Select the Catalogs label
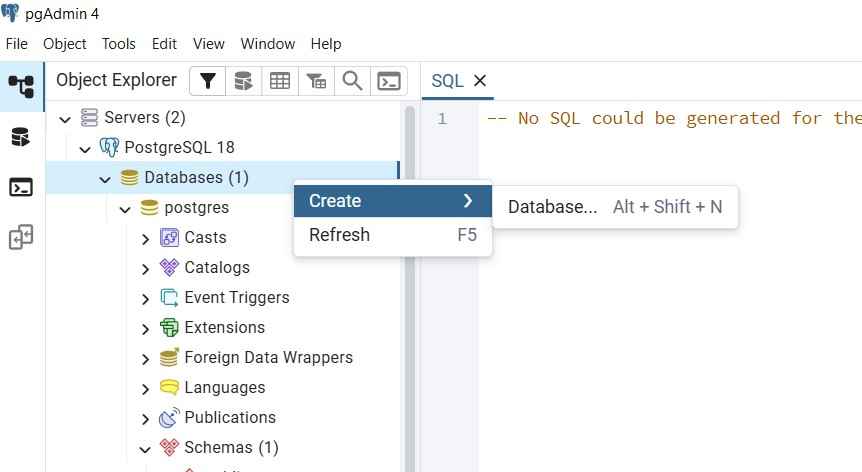 [x=217, y=268]
